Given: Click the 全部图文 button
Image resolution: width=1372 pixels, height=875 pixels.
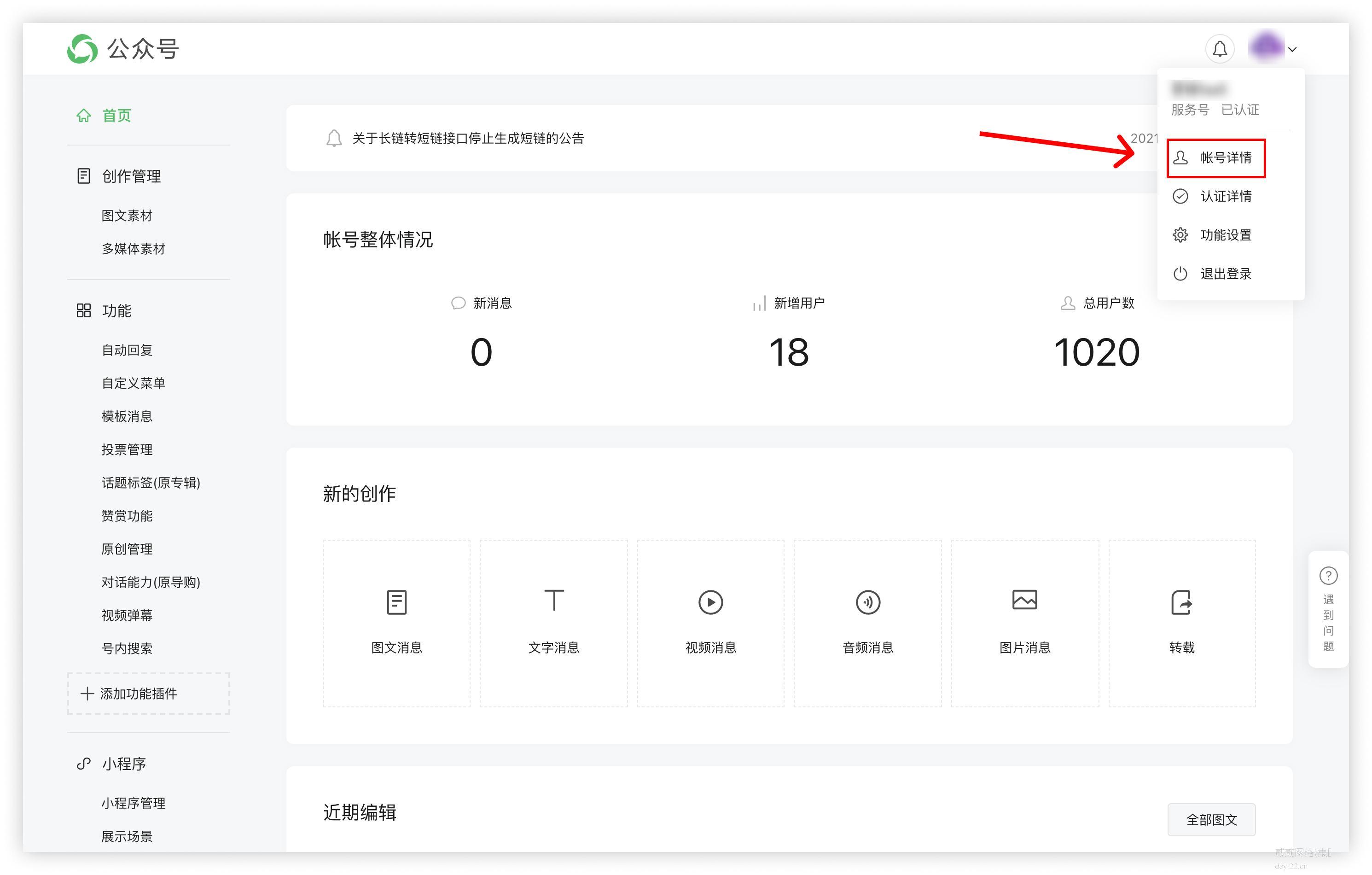Looking at the screenshot, I should pos(1211,820).
